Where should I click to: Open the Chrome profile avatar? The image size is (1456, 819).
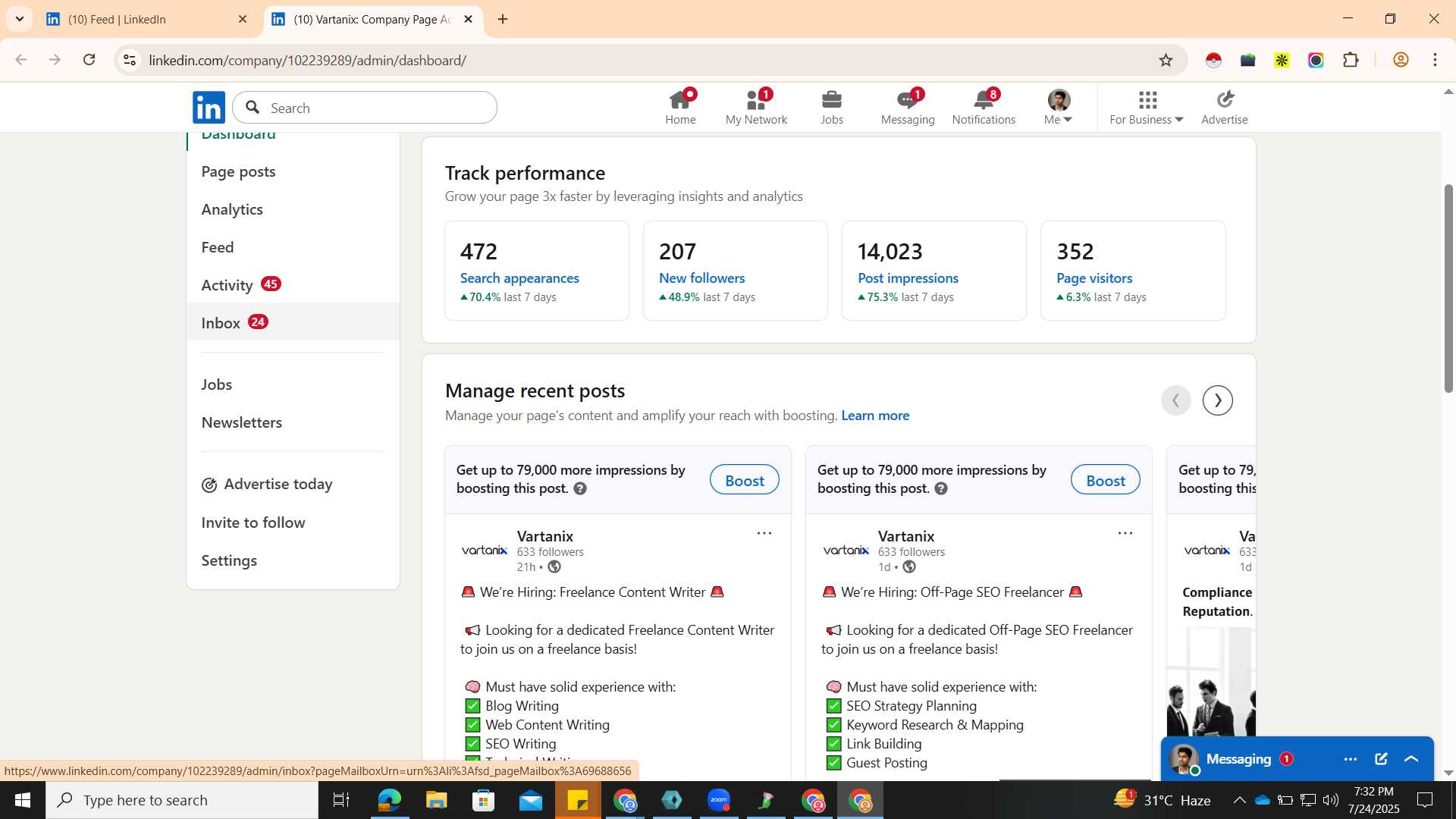pyautogui.click(x=1401, y=60)
